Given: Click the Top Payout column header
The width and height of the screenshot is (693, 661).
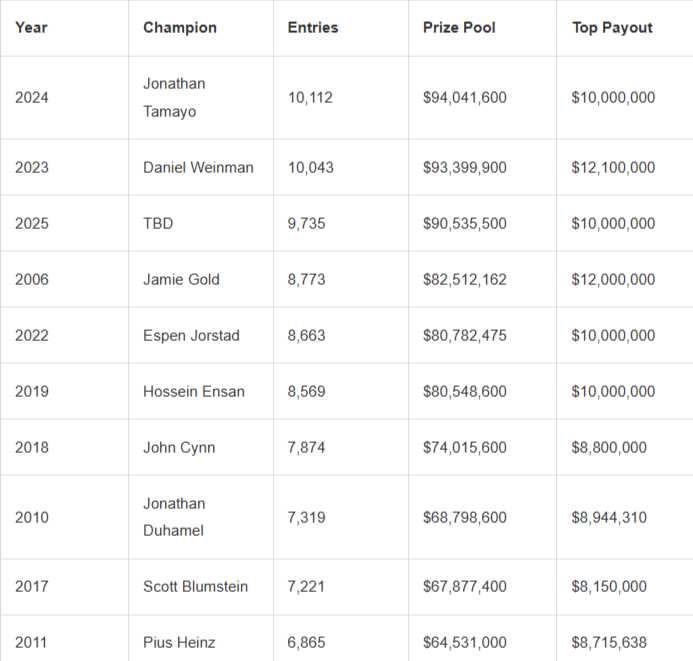Looking at the screenshot, I should click(x=612, y=27).
